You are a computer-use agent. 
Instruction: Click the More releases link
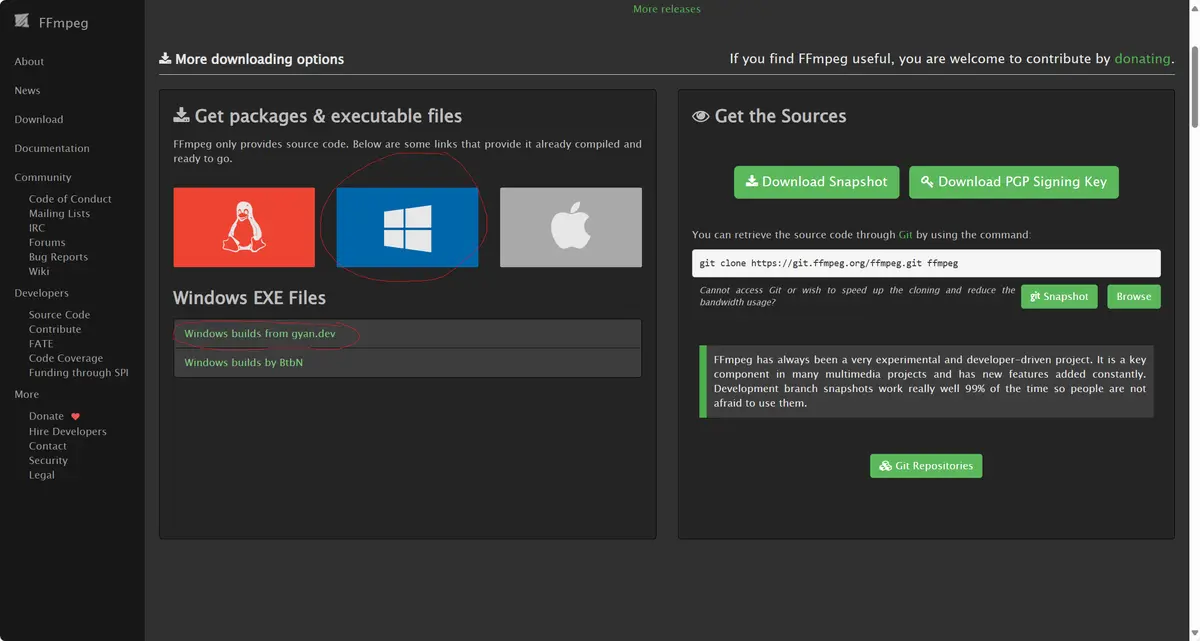pyautogui.click(x=667, y=9)
